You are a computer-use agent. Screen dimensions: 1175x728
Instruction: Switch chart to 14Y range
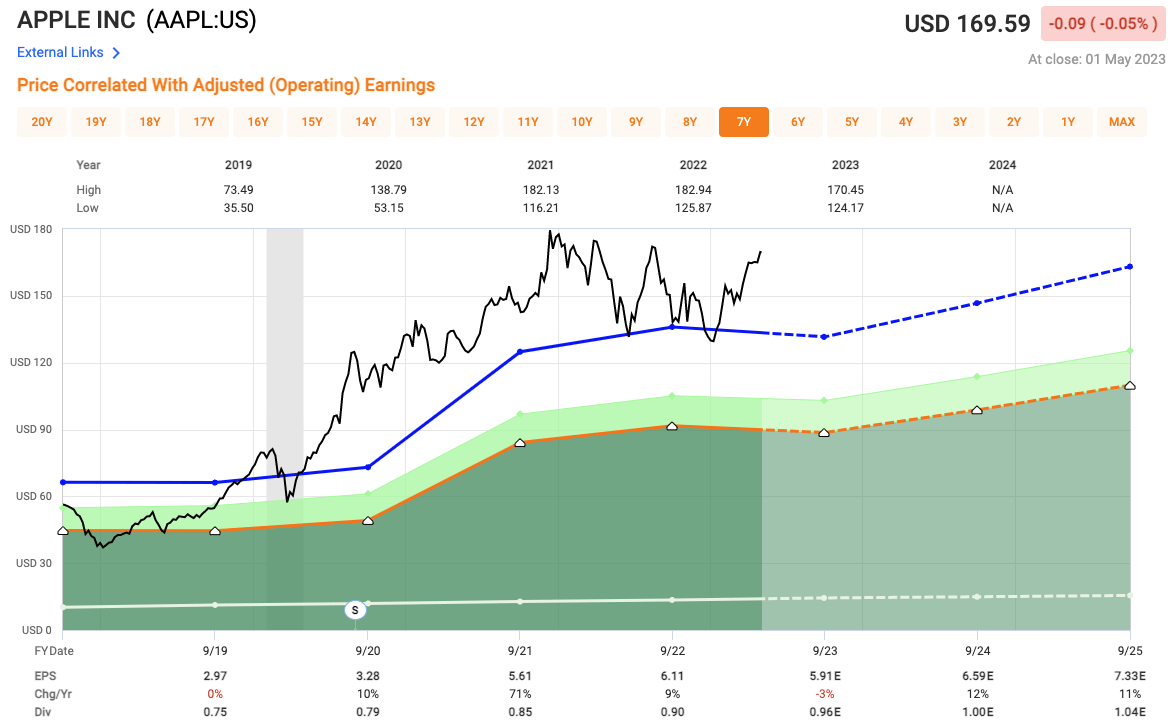(x=366, y=121)
